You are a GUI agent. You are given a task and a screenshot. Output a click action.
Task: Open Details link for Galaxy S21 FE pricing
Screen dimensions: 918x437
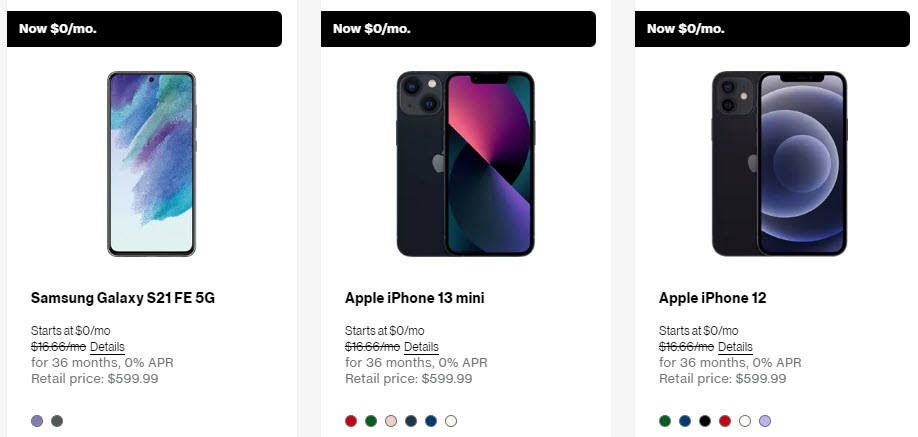107,347
